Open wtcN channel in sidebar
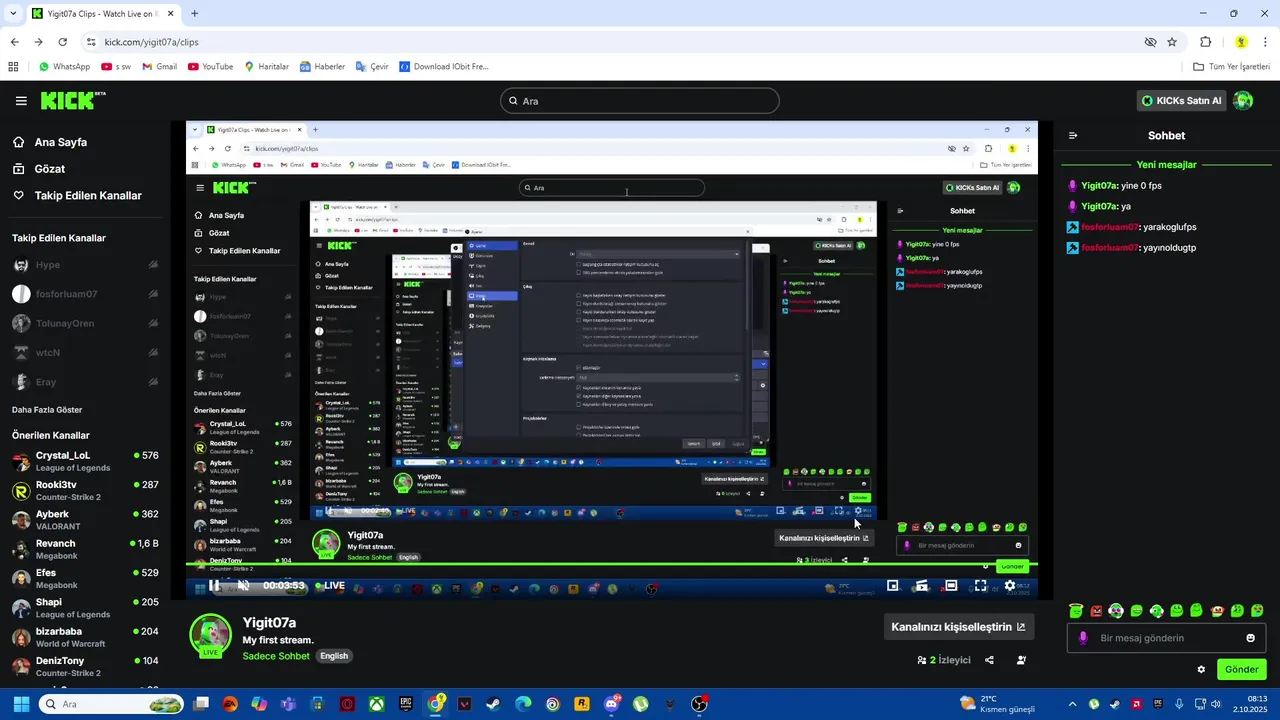 (85, 352)
